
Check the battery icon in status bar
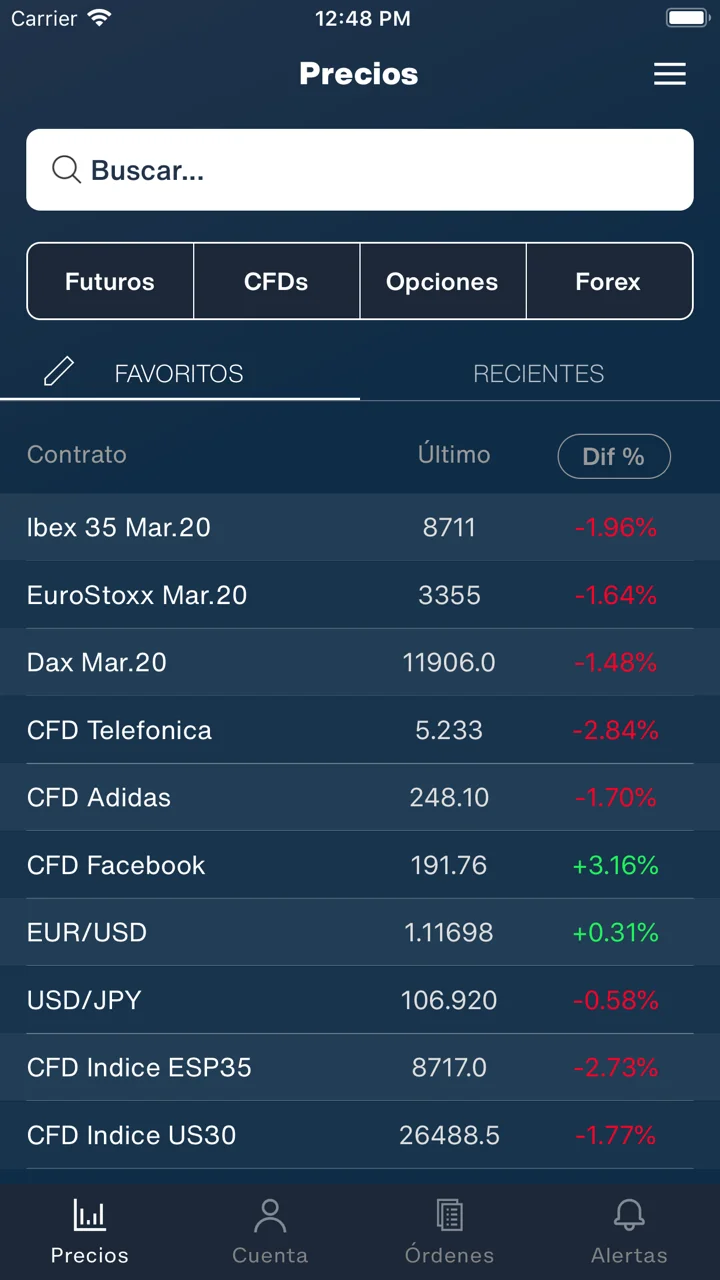pyautogui.click(x=688, y=18)
